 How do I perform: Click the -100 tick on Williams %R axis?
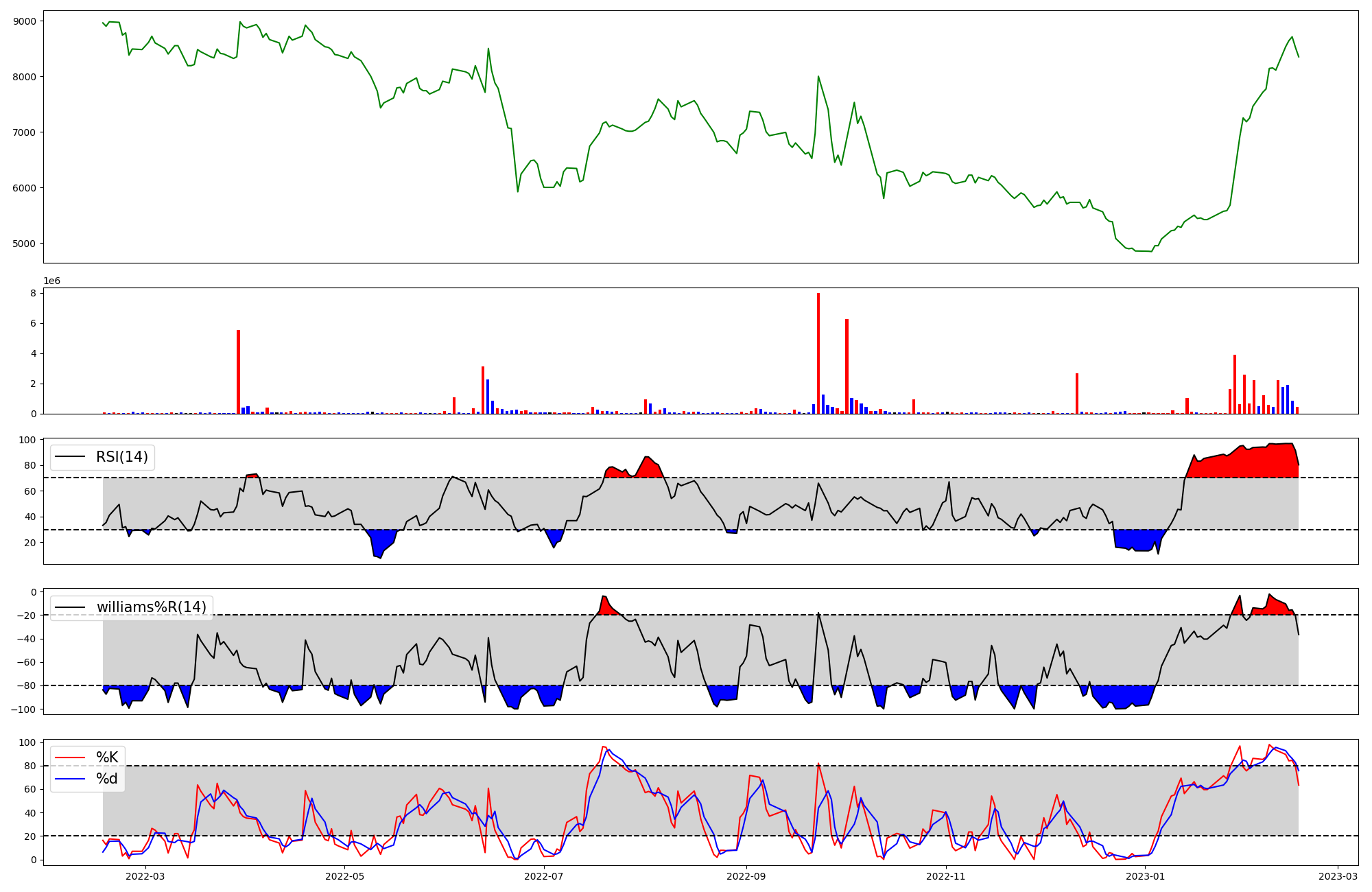point(24,709)
